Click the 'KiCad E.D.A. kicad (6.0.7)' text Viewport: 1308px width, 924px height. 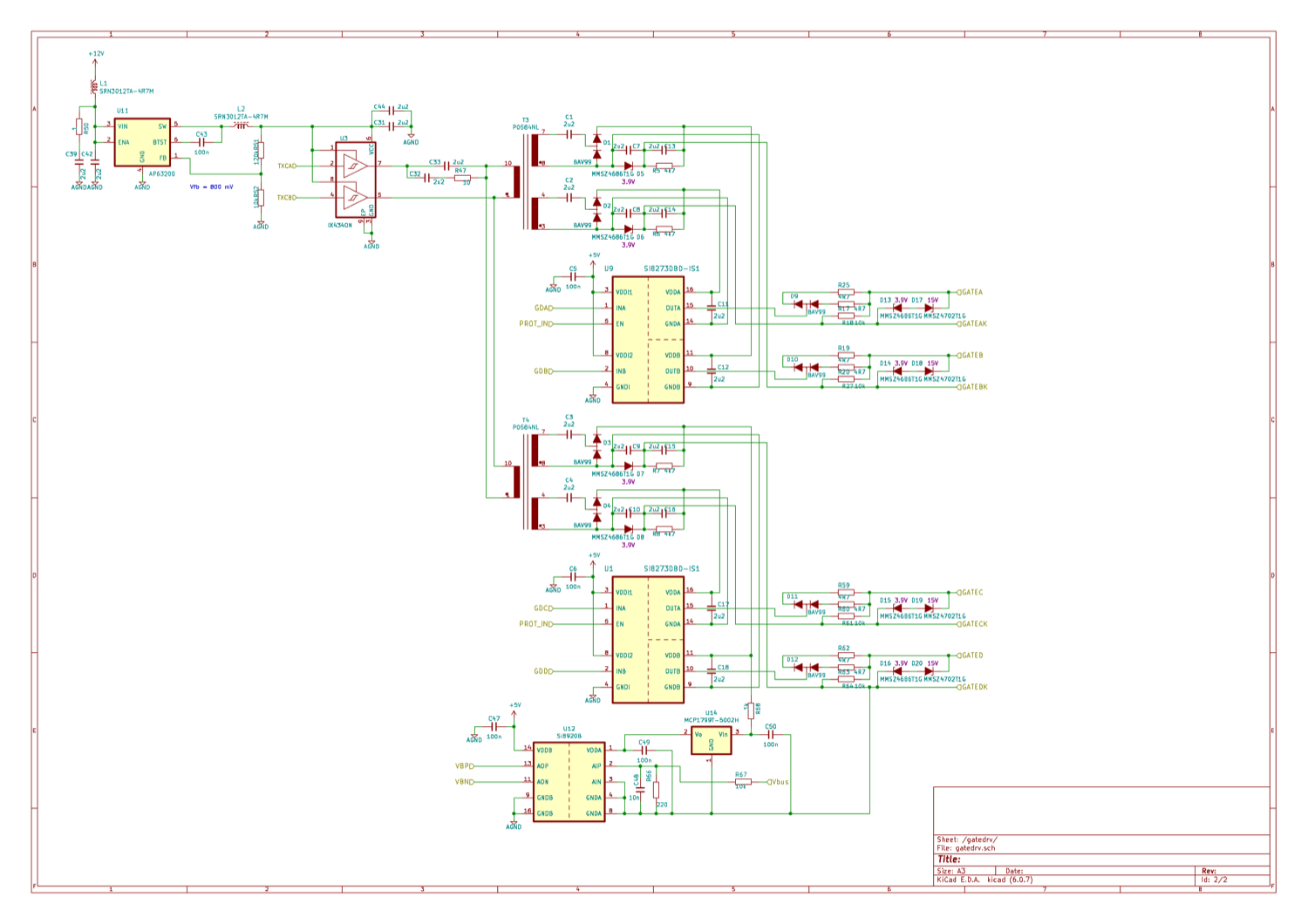984,879
